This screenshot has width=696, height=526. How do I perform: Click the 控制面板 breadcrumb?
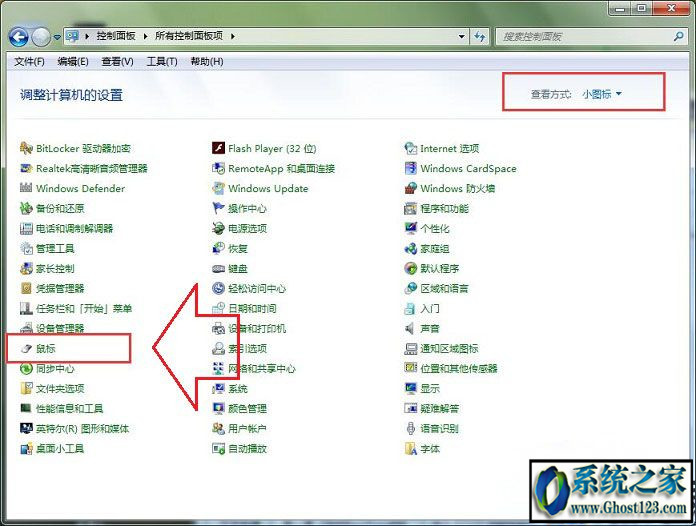pyautogui.click(x=116, y=36)
